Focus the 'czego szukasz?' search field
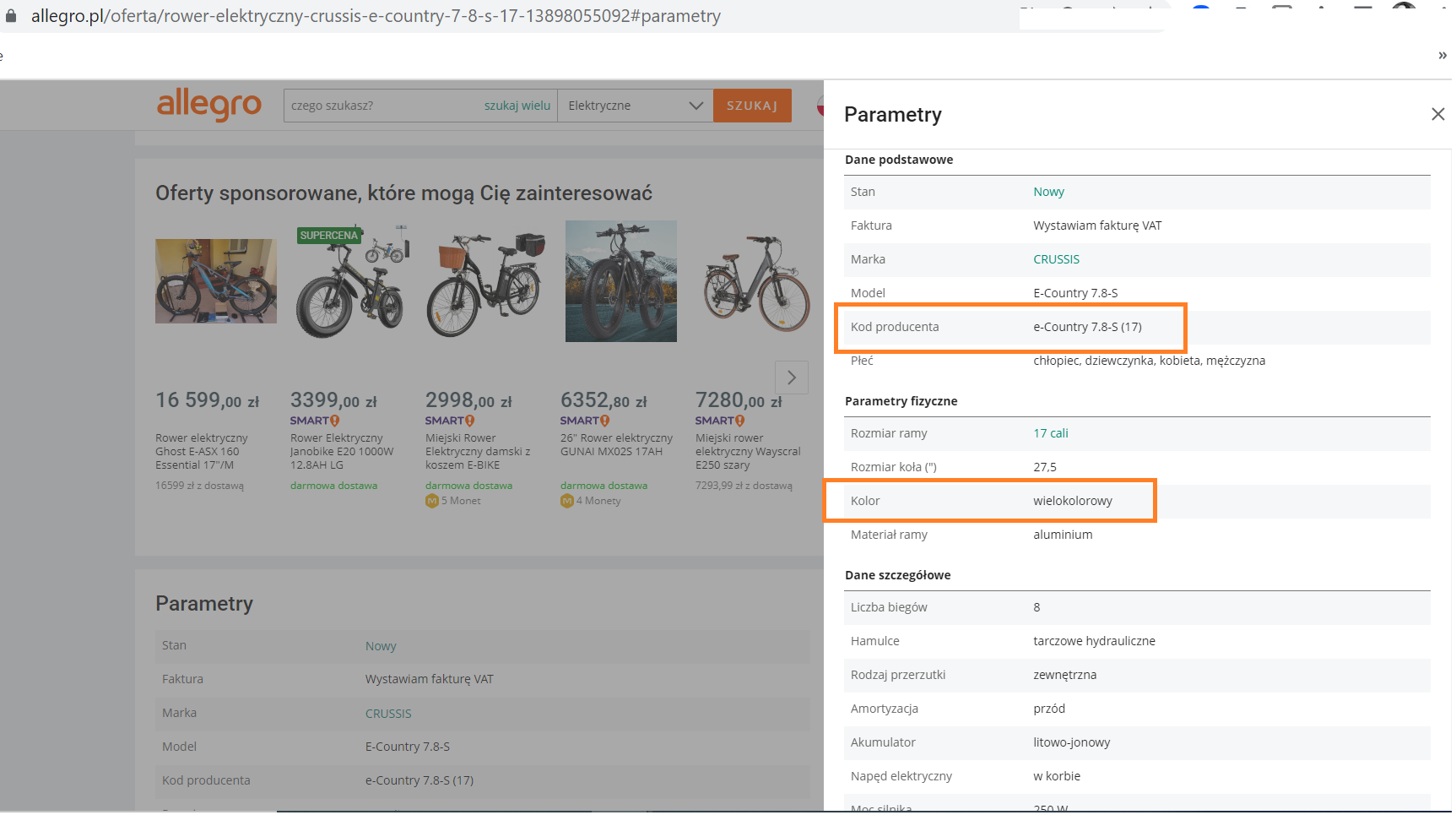This screenshot has width=1456, height=815. tap(380, 106)
